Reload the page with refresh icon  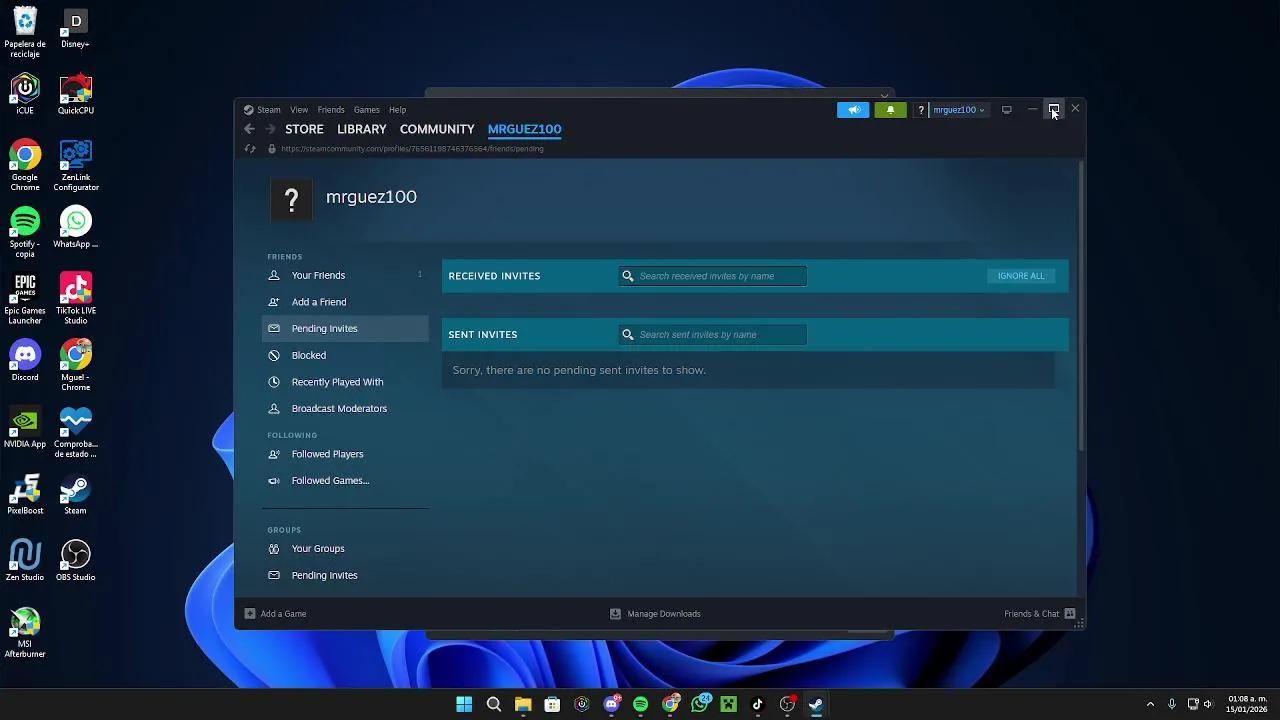coord(250,149)
